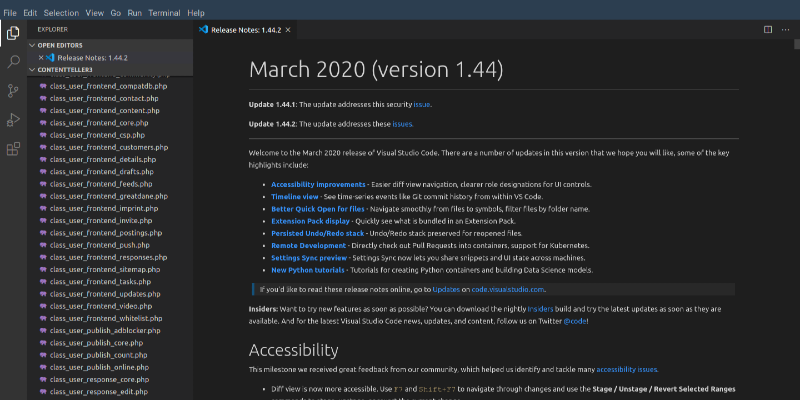800x400 pixels.
Task: Select Release Notes: 1.44.2 in Open Editors
Action: tap(110, 58)
